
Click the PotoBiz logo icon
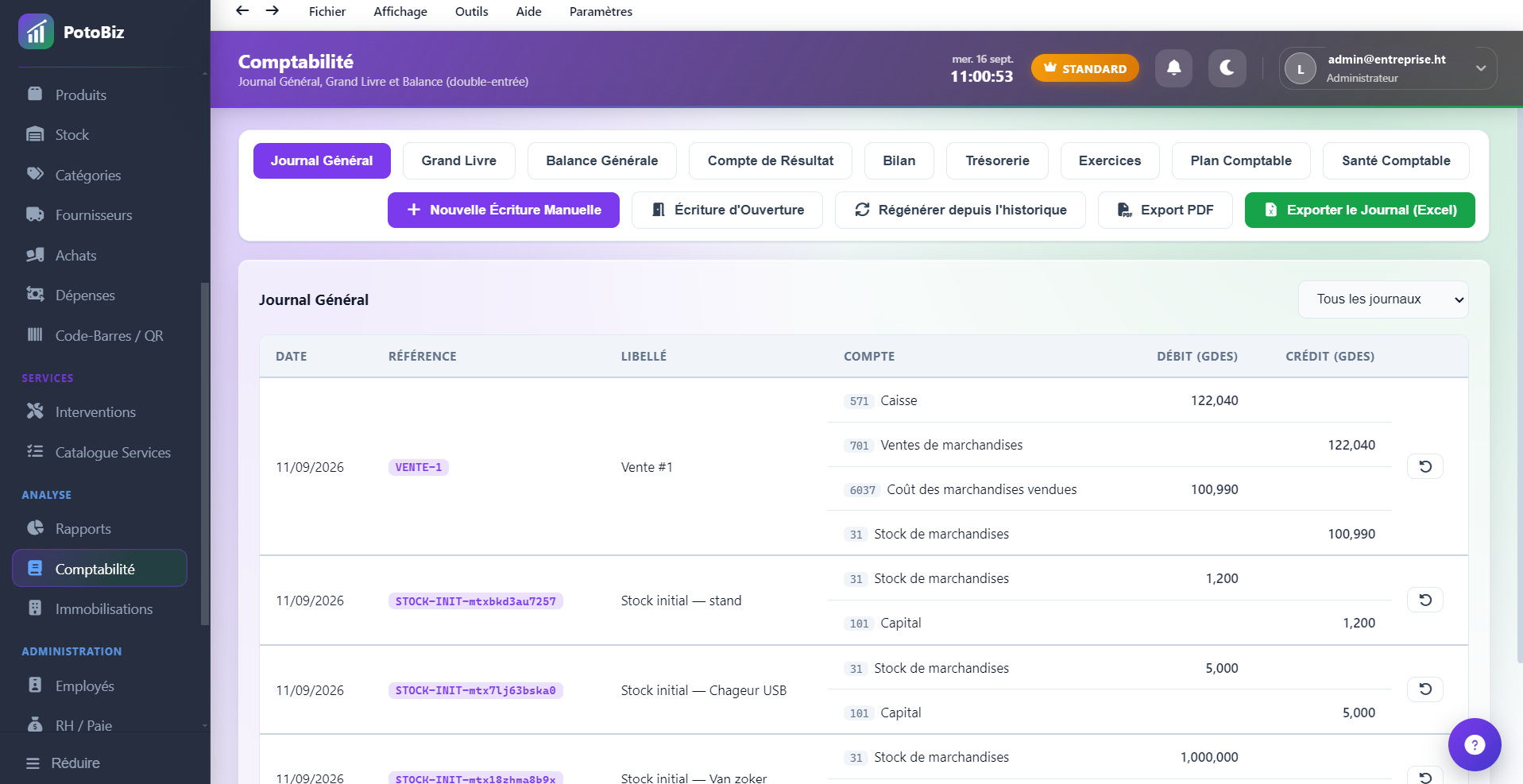[x=36, y=32]
